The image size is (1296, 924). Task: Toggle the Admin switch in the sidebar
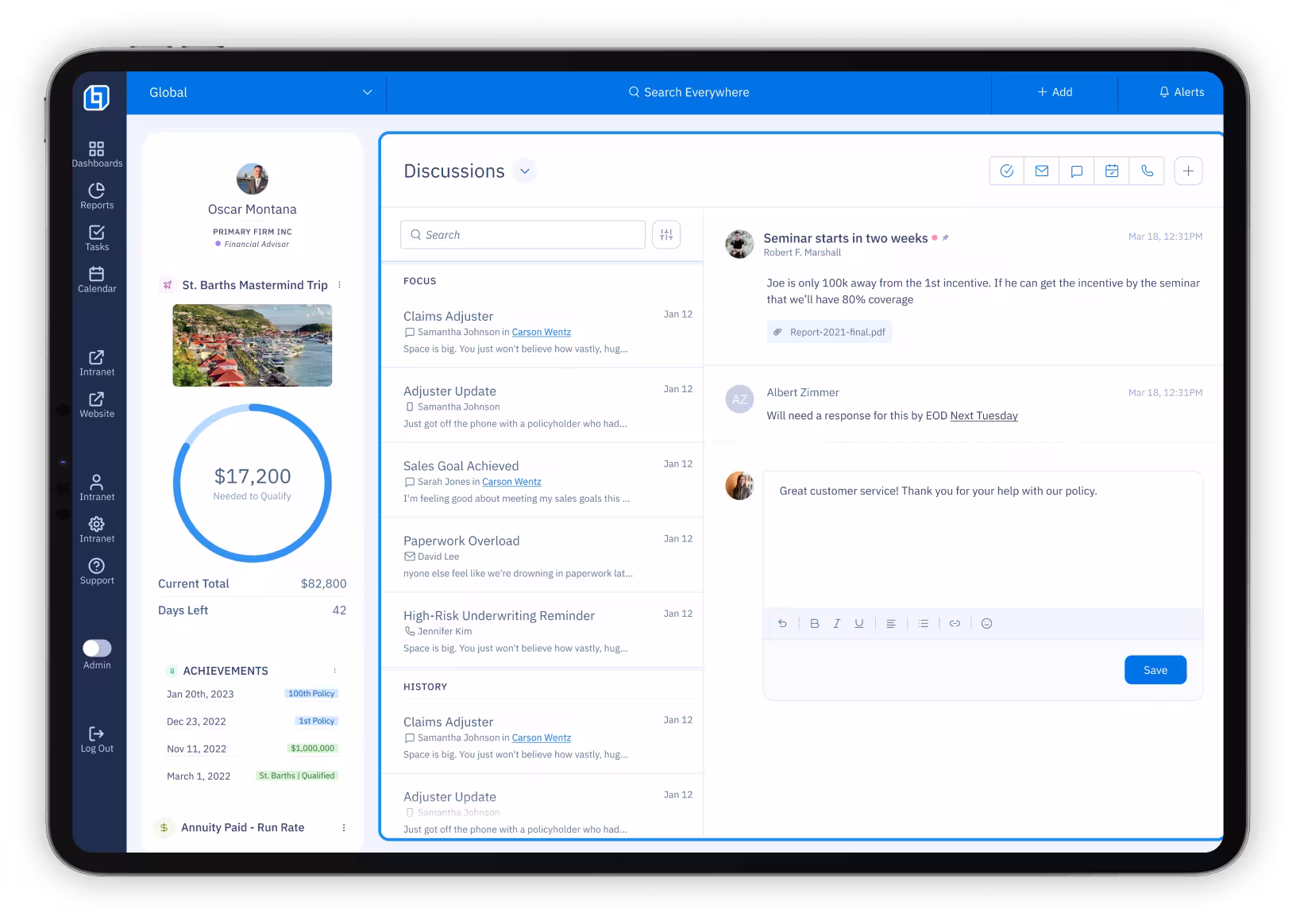click(97, 649)
